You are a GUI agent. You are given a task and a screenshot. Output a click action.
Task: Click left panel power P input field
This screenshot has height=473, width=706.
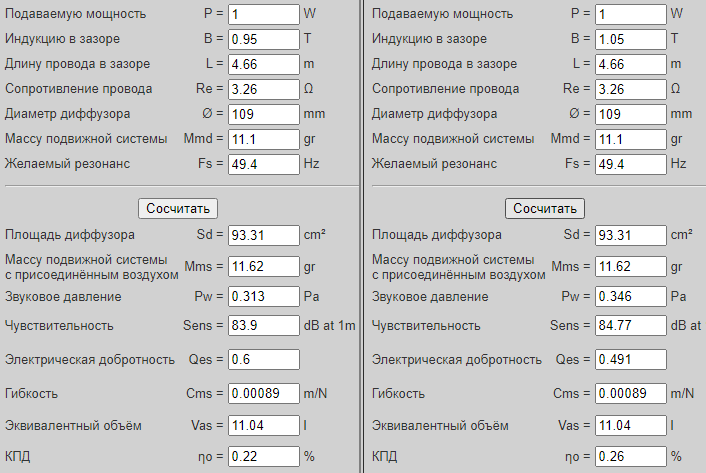coord(263,14)
